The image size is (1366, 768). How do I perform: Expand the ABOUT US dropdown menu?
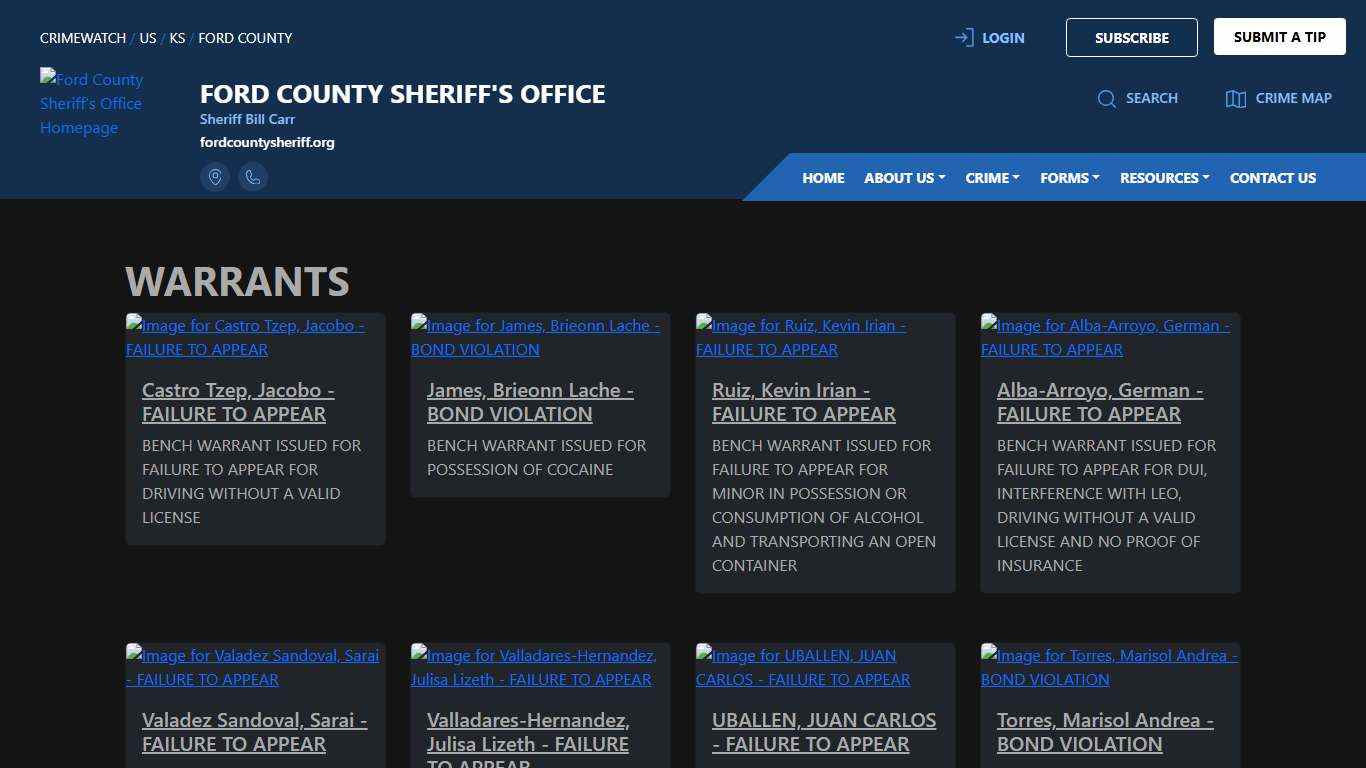point(903,177)
